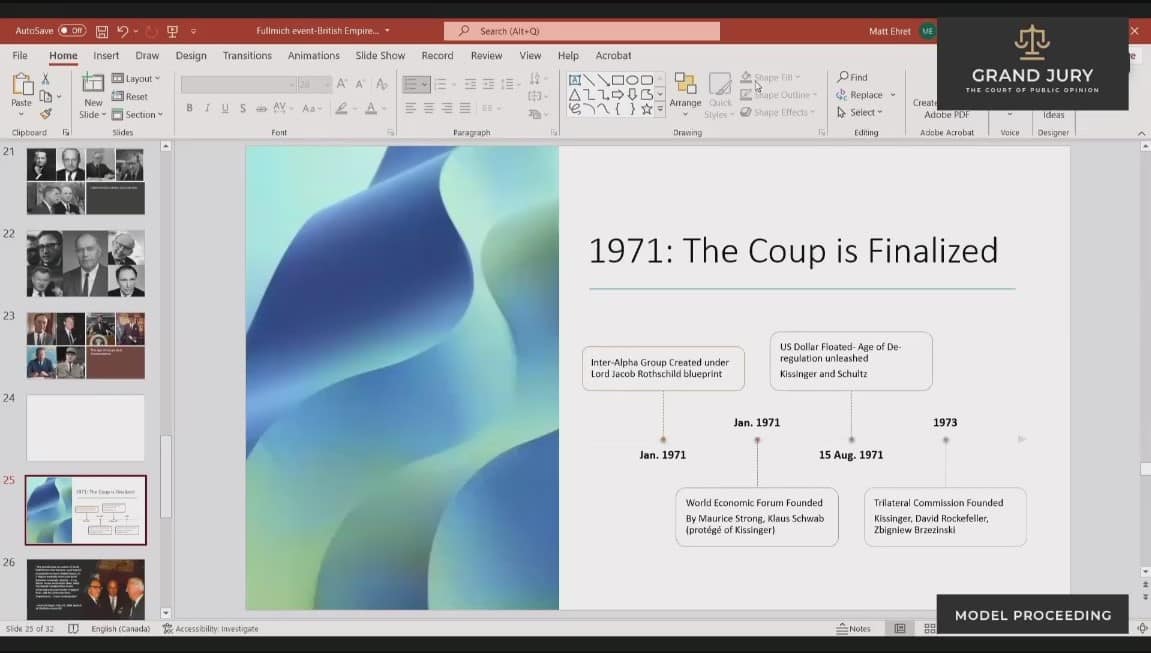Click the Cut scissors icon

(45, 79)
